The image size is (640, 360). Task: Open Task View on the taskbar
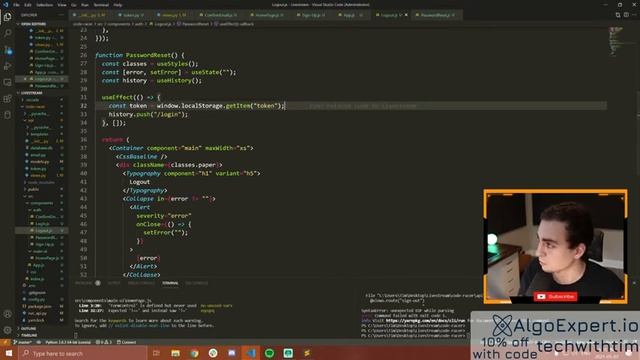[156, 353]
